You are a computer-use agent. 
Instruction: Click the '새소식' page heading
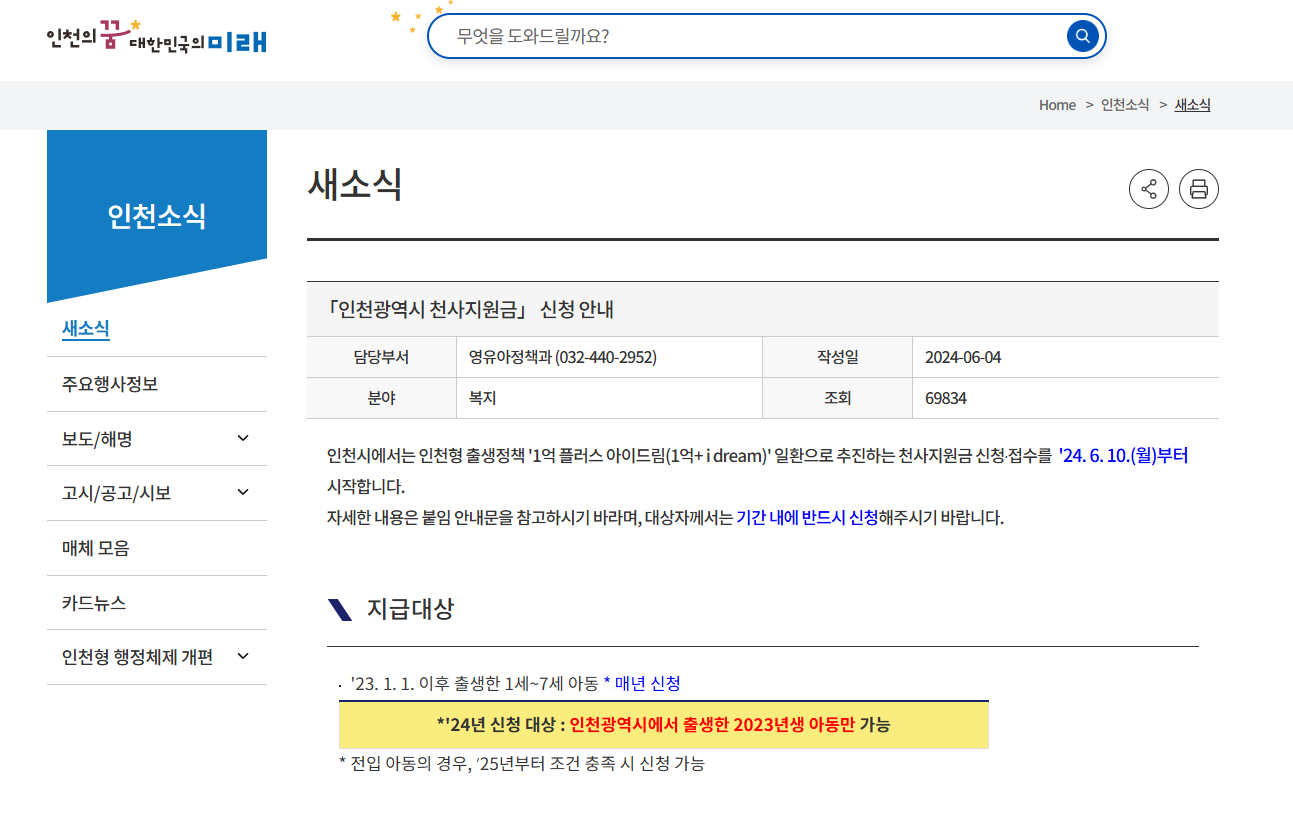[355, 184]
